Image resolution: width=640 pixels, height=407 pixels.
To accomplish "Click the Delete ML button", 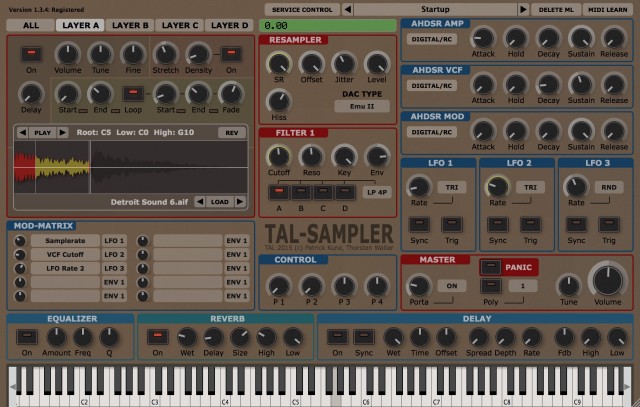I will pyautogui.click(x=556, y=9).
